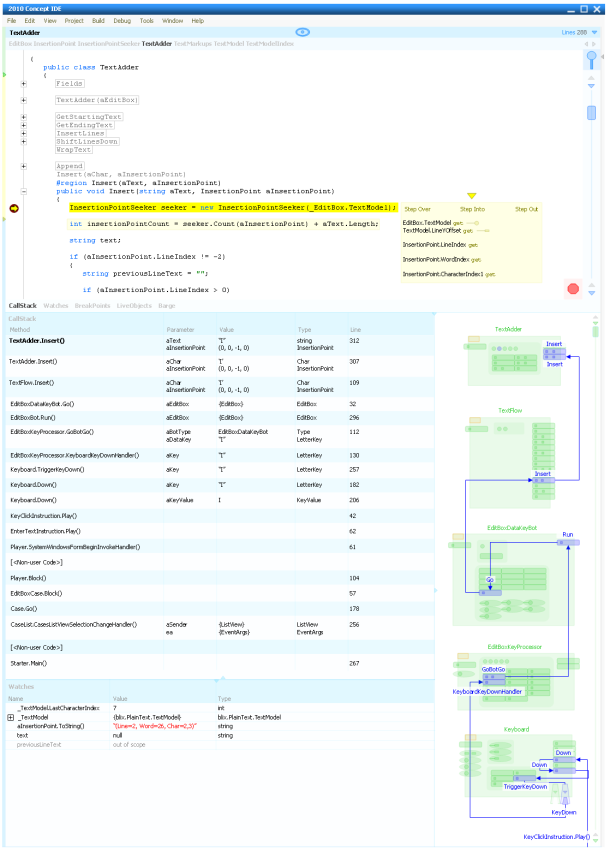Click the get link of InsertionPoint.LineIndex

[x=473, y=245]
